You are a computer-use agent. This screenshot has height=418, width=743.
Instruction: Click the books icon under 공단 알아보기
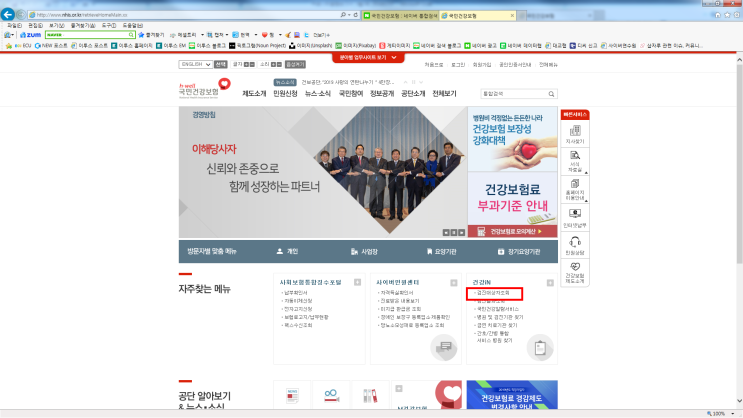[x=370, y=396]
